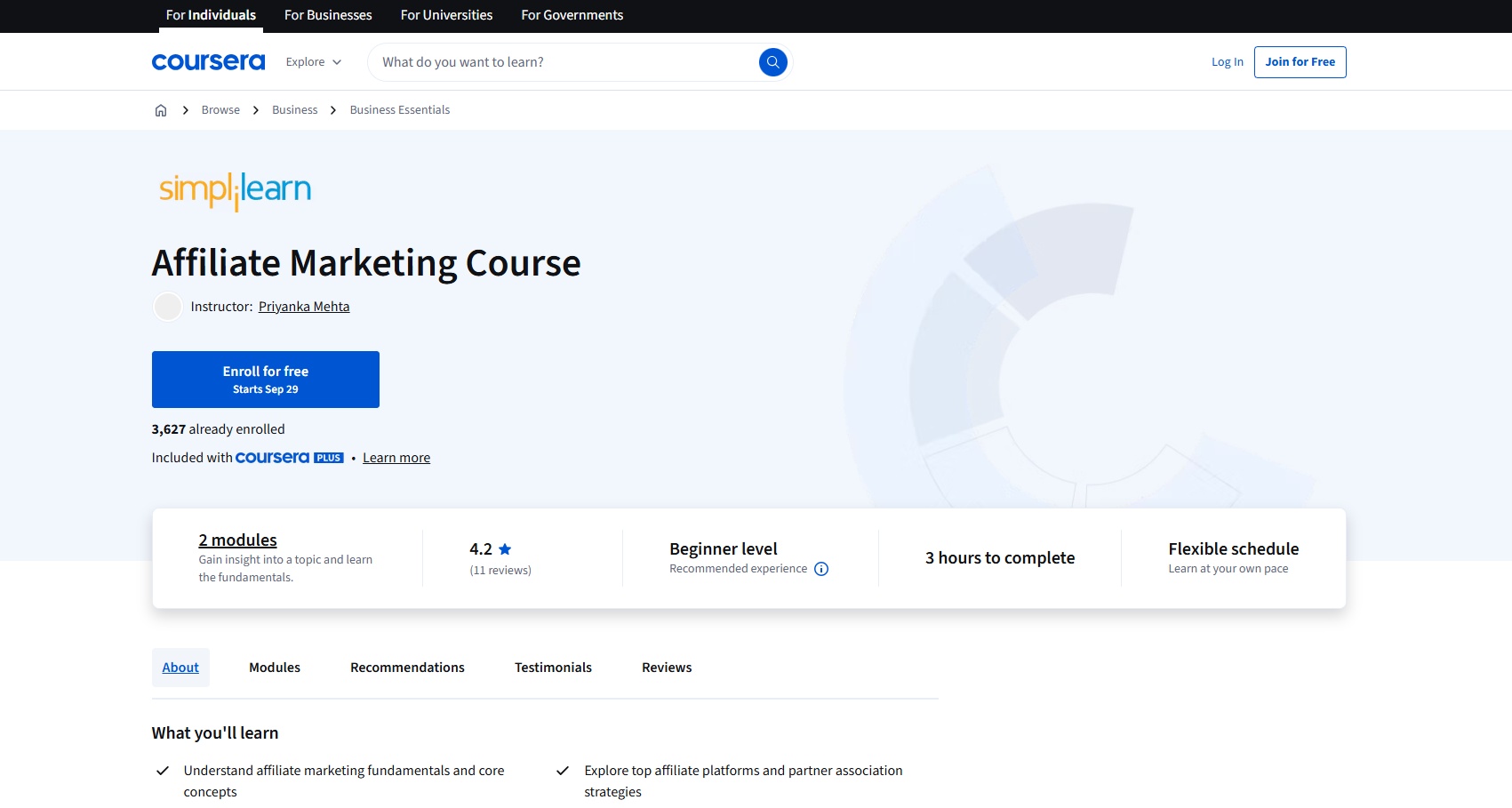Switch to For Businesses tab
The height and width of the screenshot is (808, 1512).
[x=328, y=15]
